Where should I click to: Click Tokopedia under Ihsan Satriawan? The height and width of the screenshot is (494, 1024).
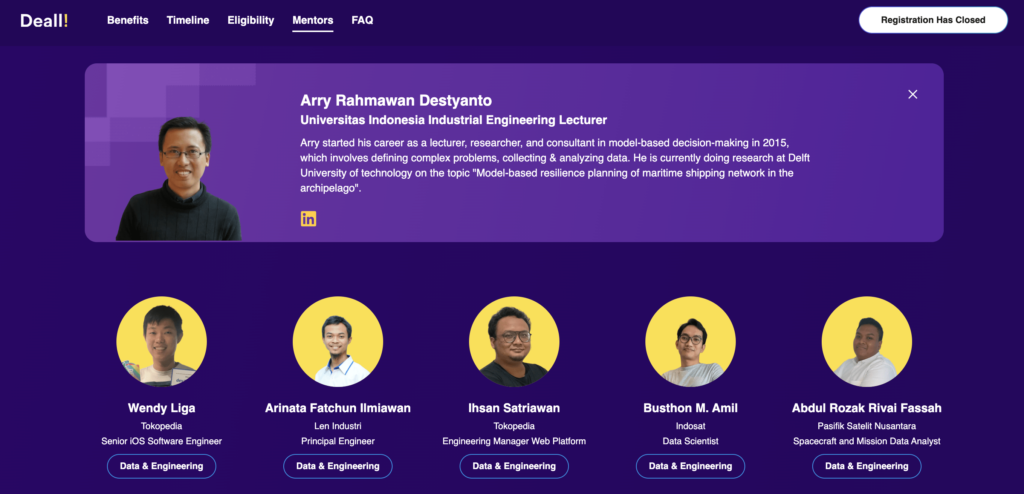coord(514,426)
